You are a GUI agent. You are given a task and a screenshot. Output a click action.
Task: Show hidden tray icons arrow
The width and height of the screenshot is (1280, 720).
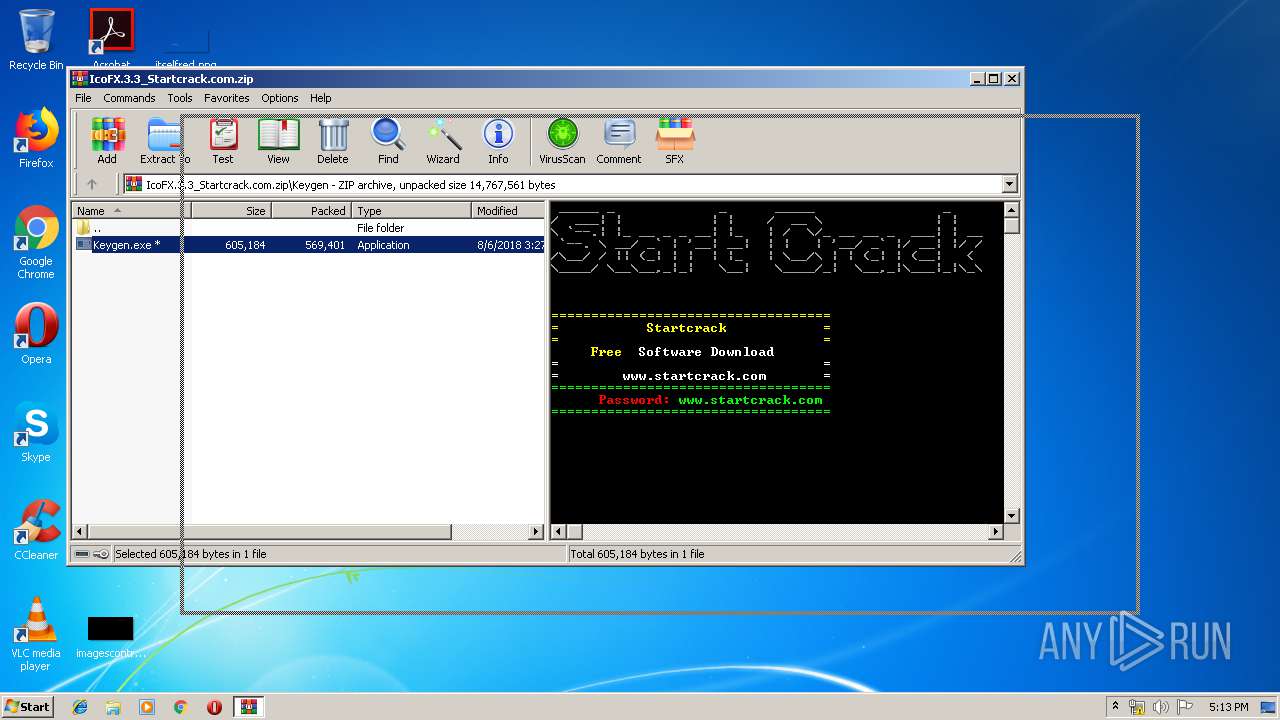pyautogui.click(x=1115, y=706)
